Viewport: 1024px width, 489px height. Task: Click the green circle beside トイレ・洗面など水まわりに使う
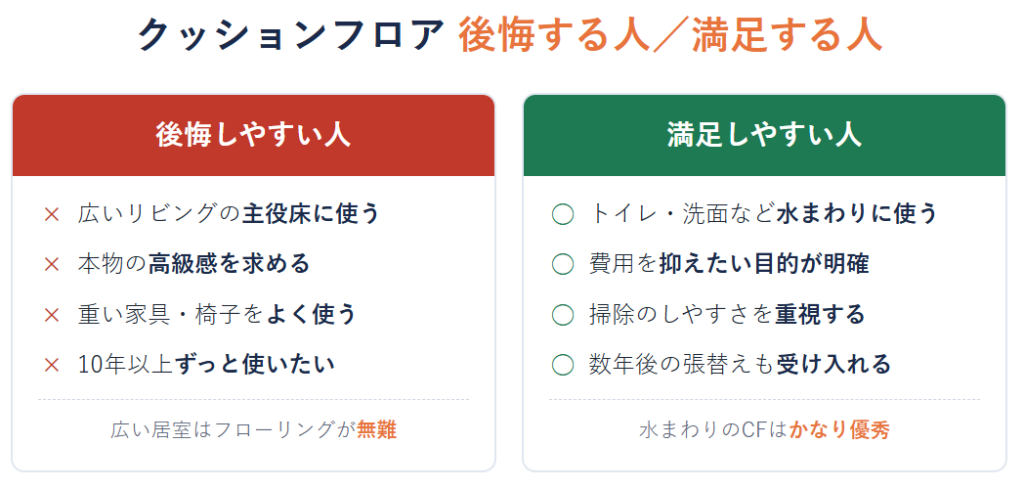point(562,215)
